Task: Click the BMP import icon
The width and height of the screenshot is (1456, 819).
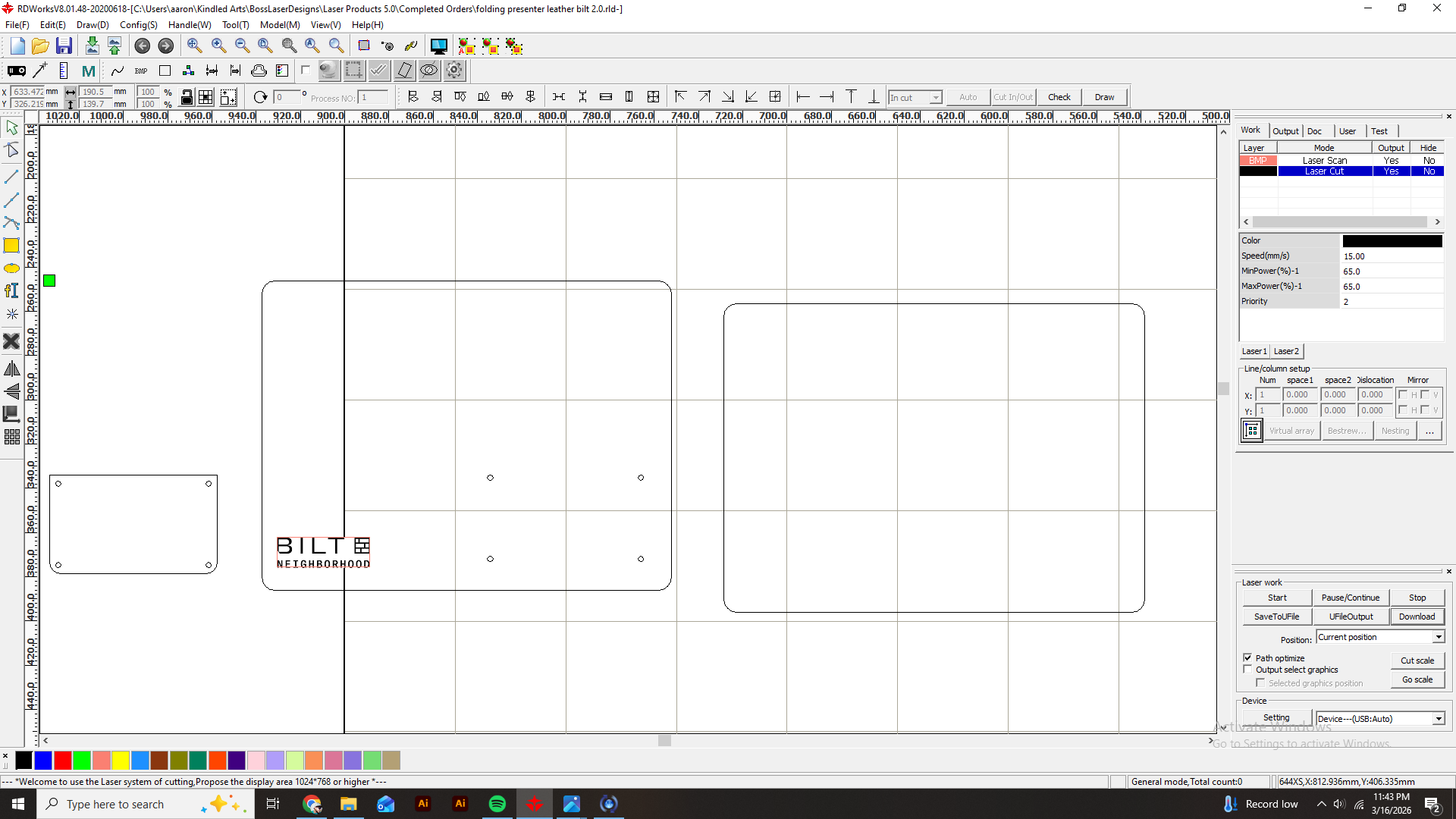Action: pos(141,71)
